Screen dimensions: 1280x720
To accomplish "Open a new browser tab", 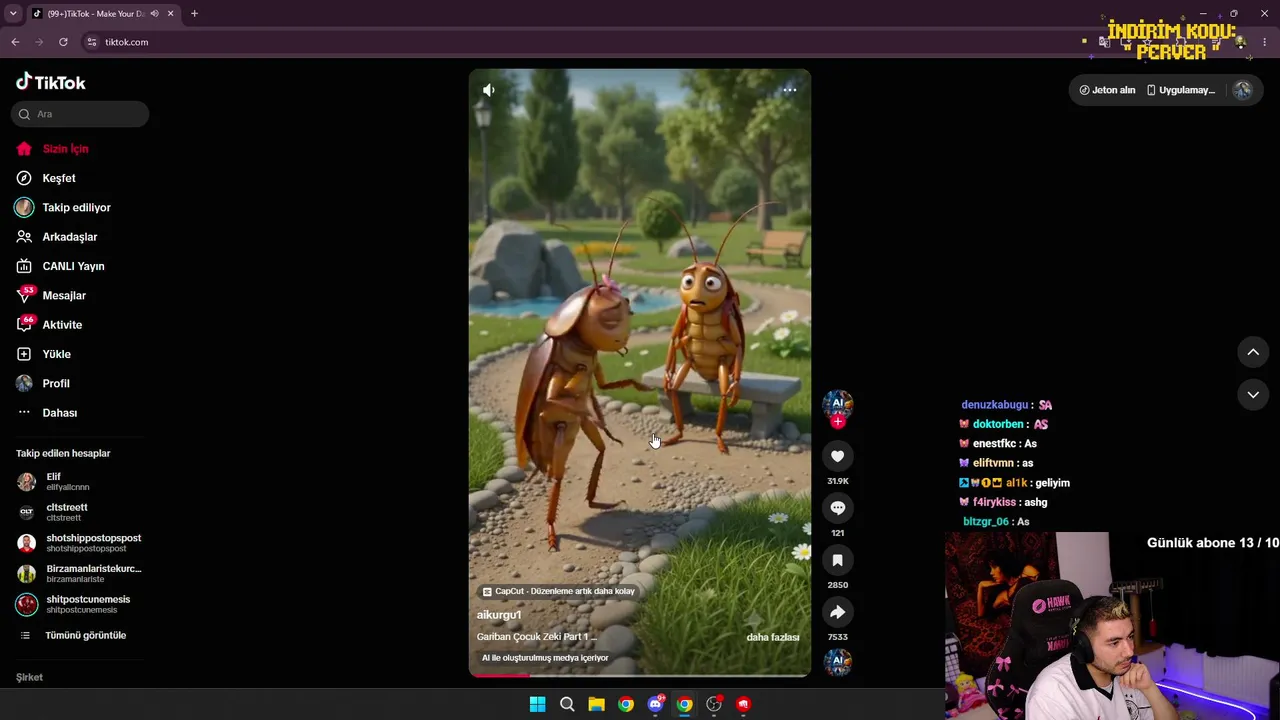I will tap(194, 14).
